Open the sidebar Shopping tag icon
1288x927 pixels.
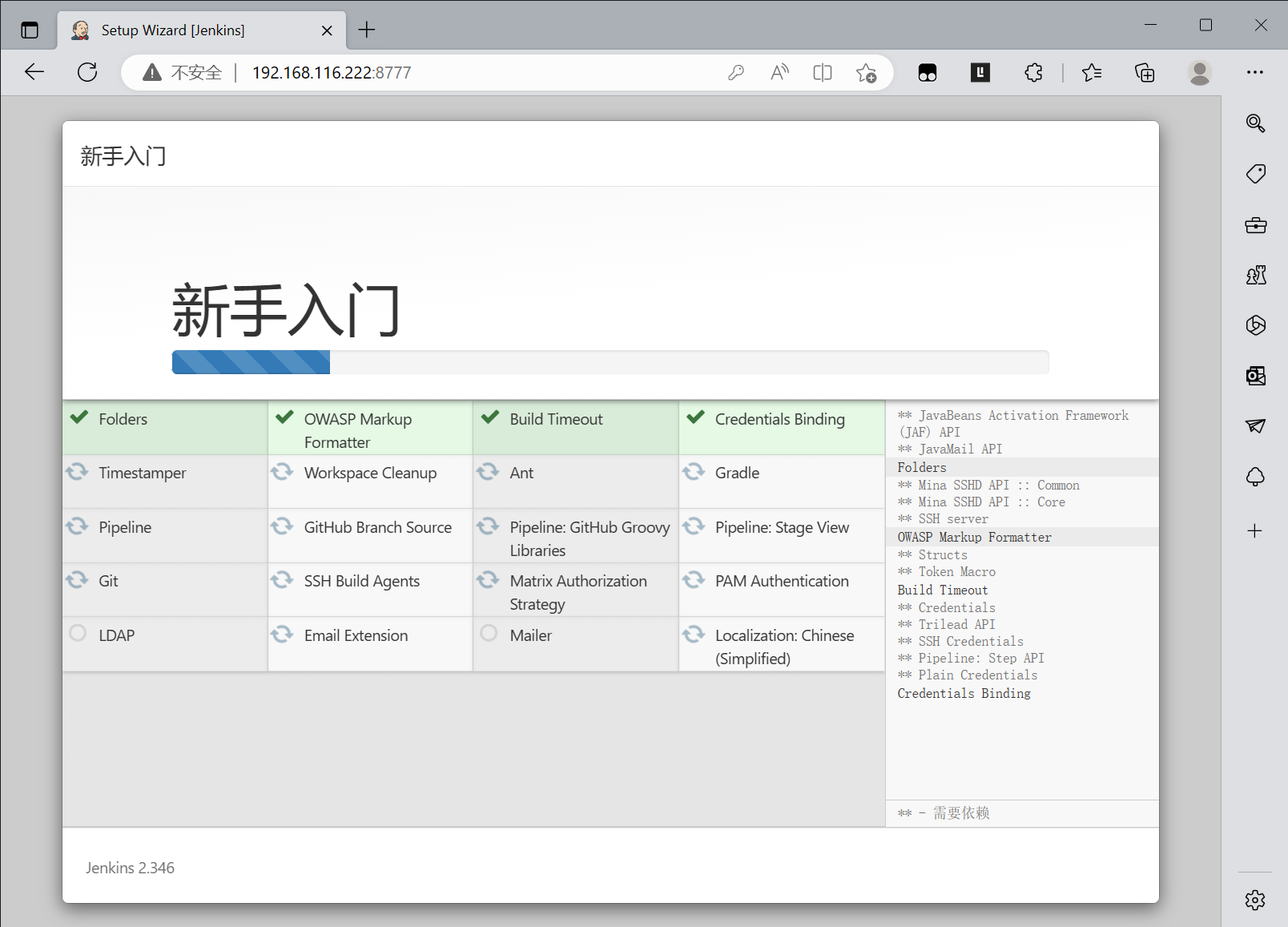click(x=1255, y=174)
